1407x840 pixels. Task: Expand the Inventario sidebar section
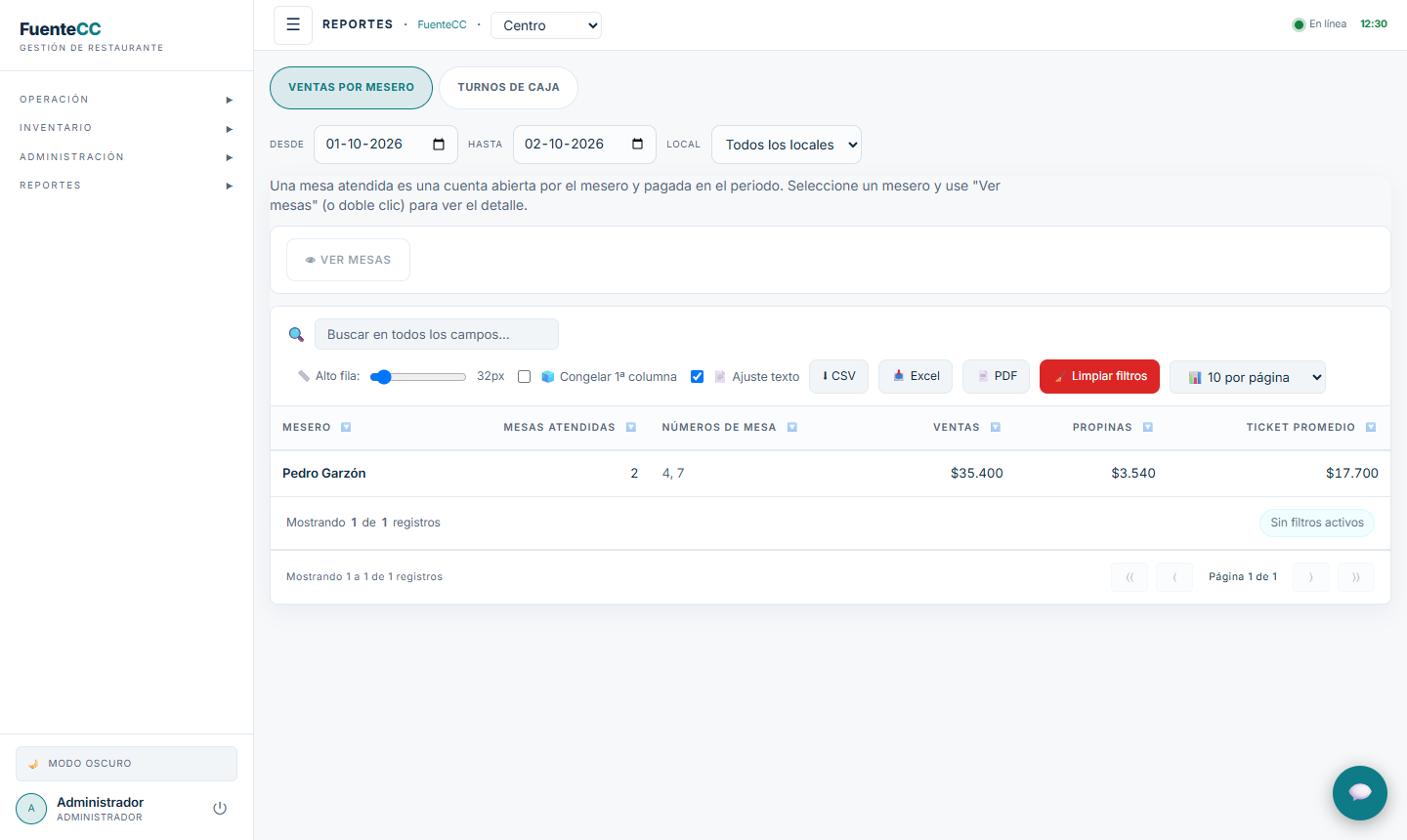tap(126, 128)
